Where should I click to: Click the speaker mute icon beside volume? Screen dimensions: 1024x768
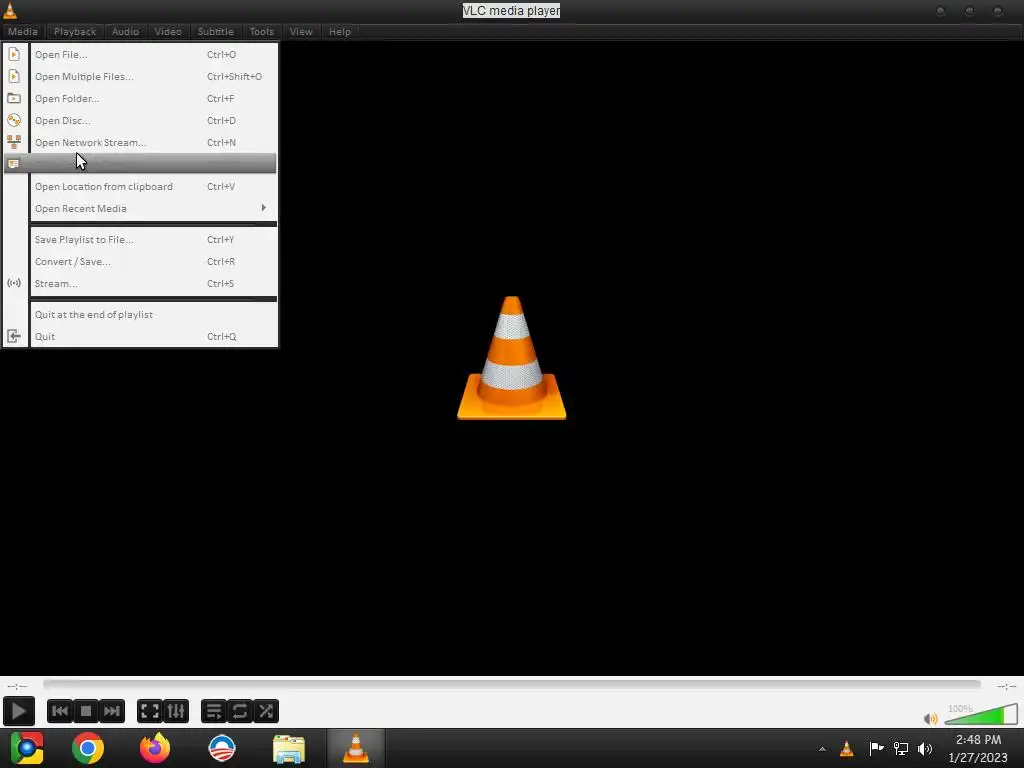pyautogui.click(x=931, y=718)
